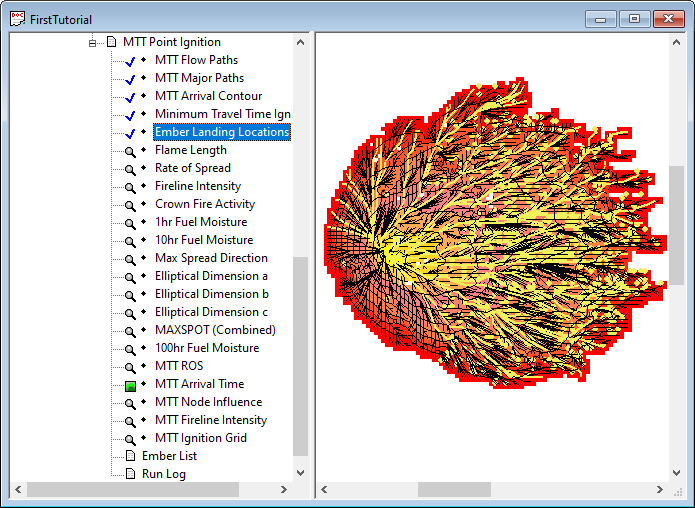The image size is (695, 508).
Task: Uncheck the MTT Flow Paths checkmark
Action: (x=129, y=61)
